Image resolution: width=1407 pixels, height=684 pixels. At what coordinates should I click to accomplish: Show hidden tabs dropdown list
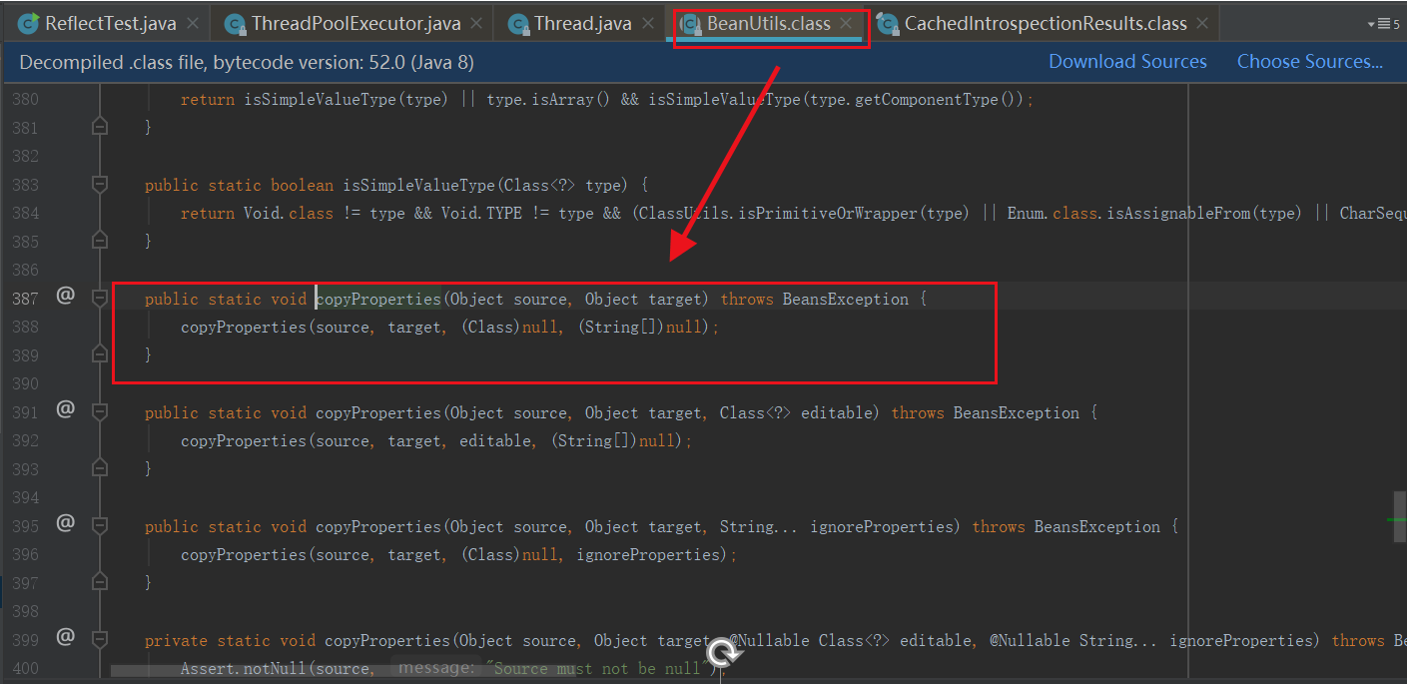[1384, 23]
